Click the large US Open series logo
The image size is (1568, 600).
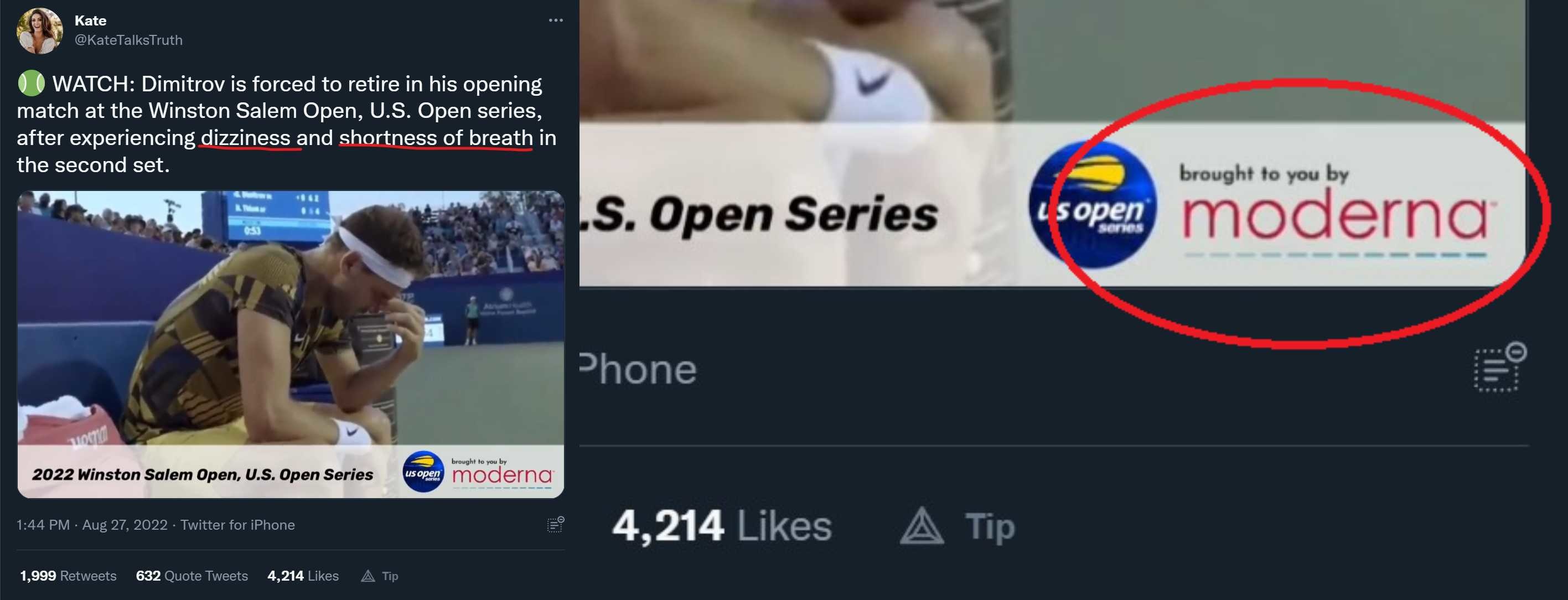coord(1093,204)
